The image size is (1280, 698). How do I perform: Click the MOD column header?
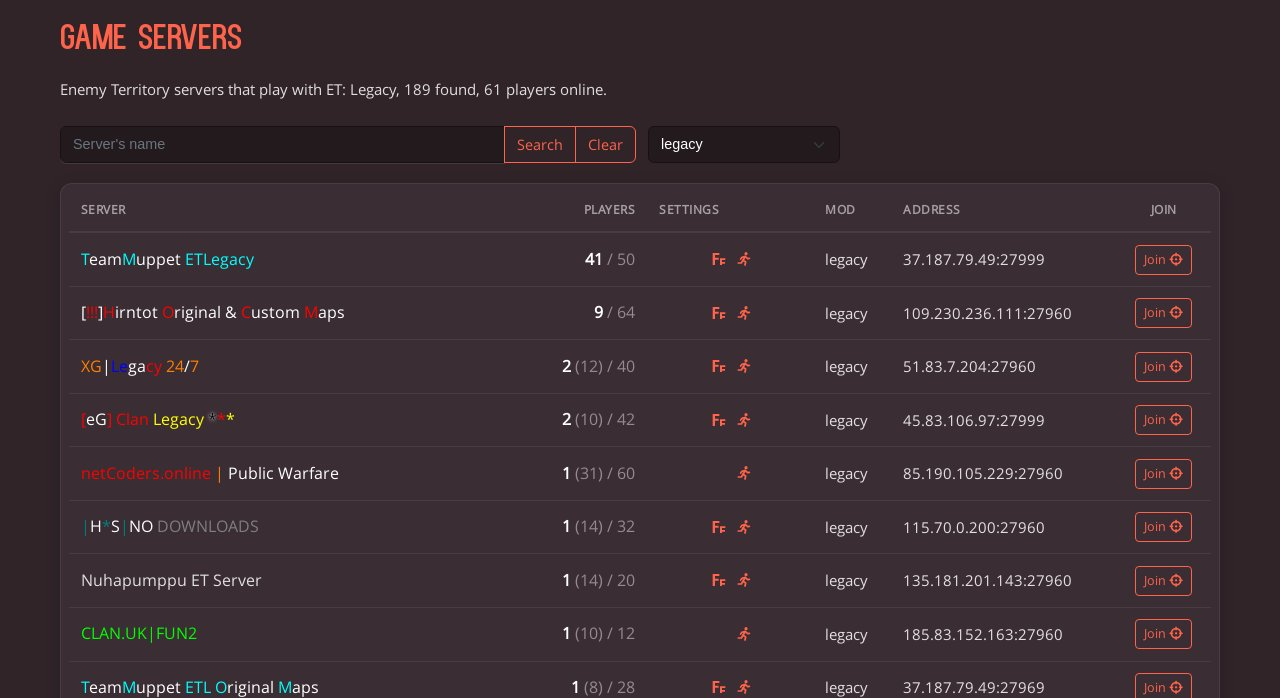coord(840,210)
